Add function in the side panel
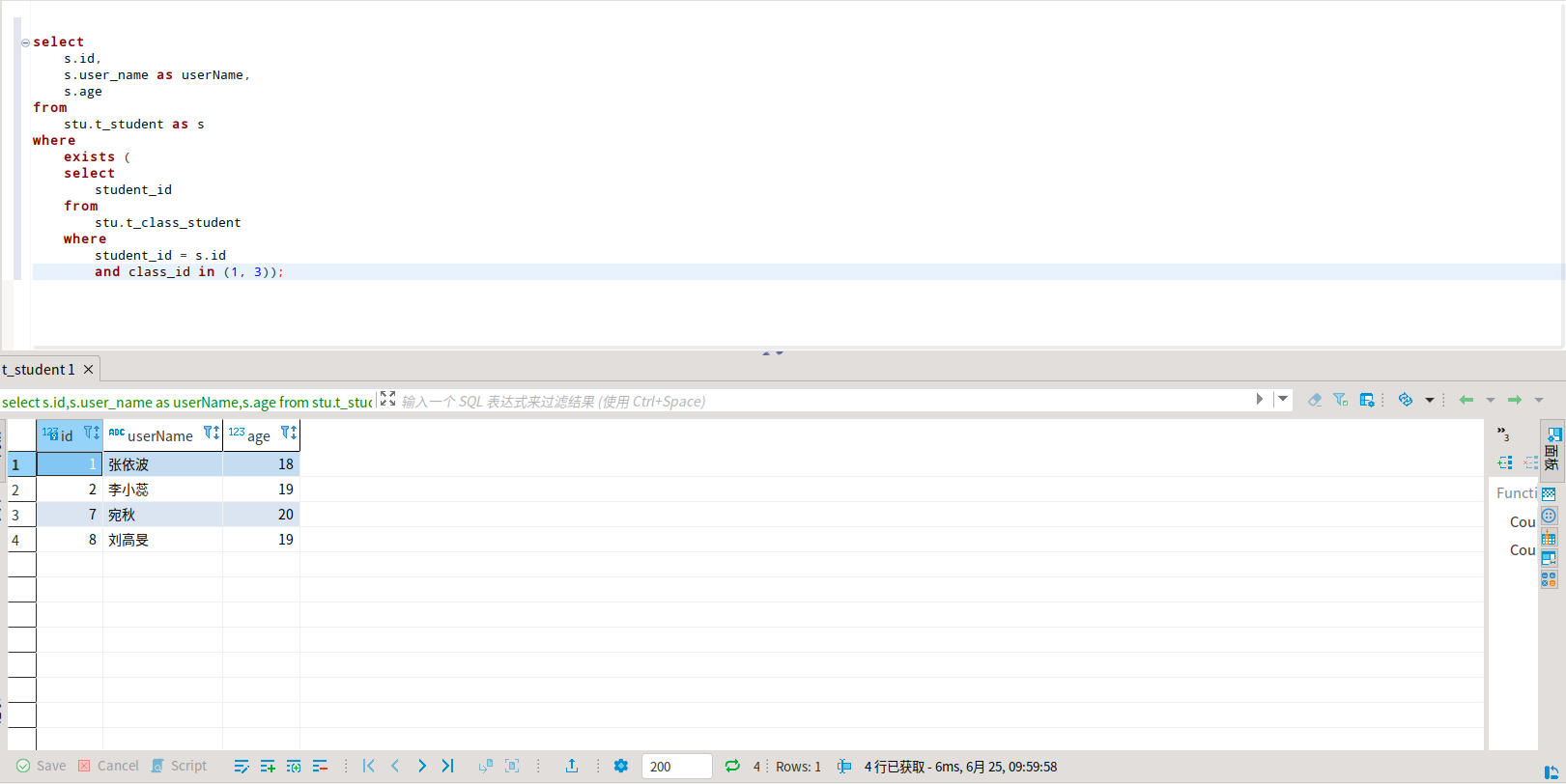This screenshot has width=1566, height=784. coord(1505,462)
